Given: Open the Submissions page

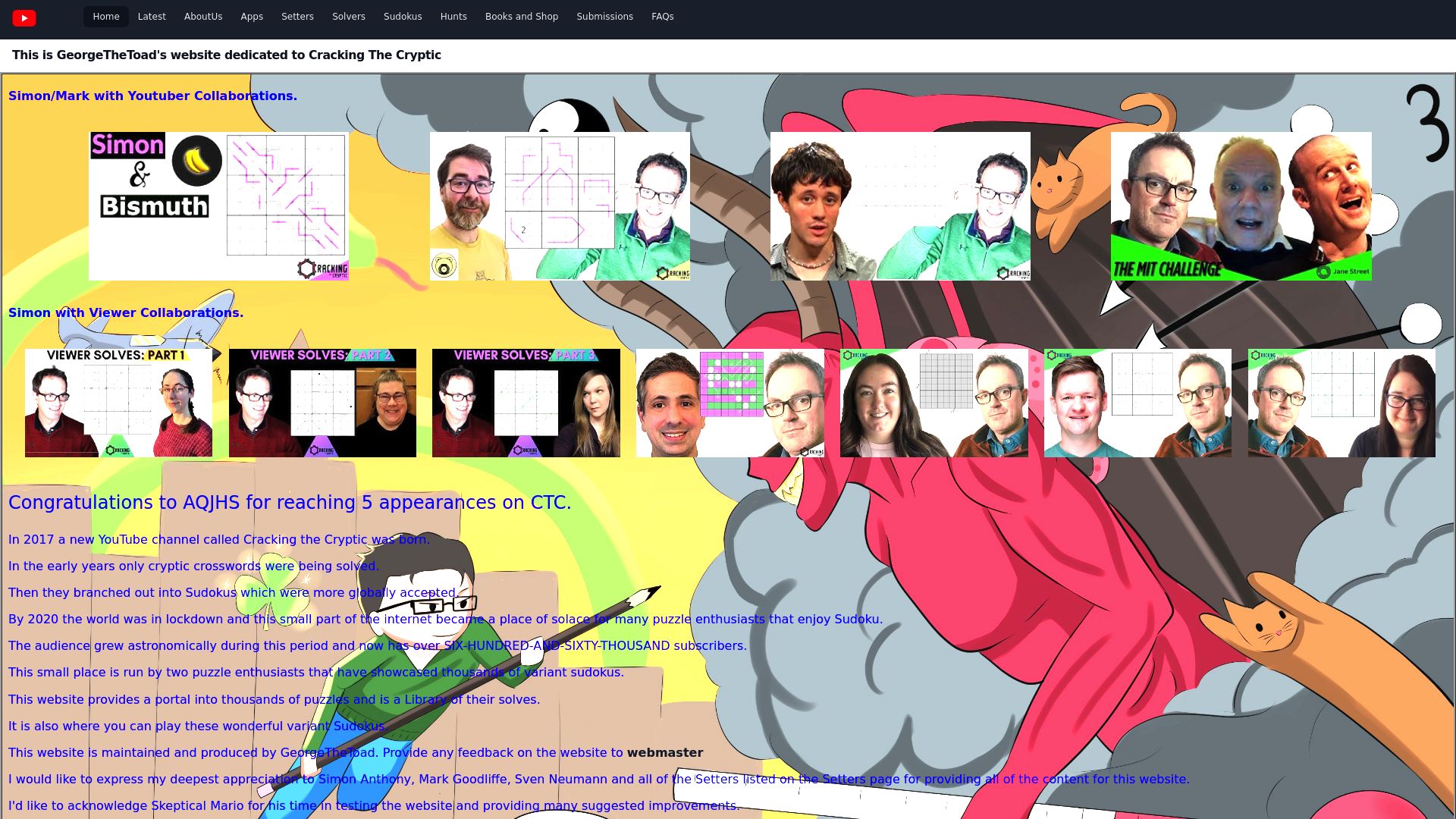Looking at the screenshot, I should 604,17.
